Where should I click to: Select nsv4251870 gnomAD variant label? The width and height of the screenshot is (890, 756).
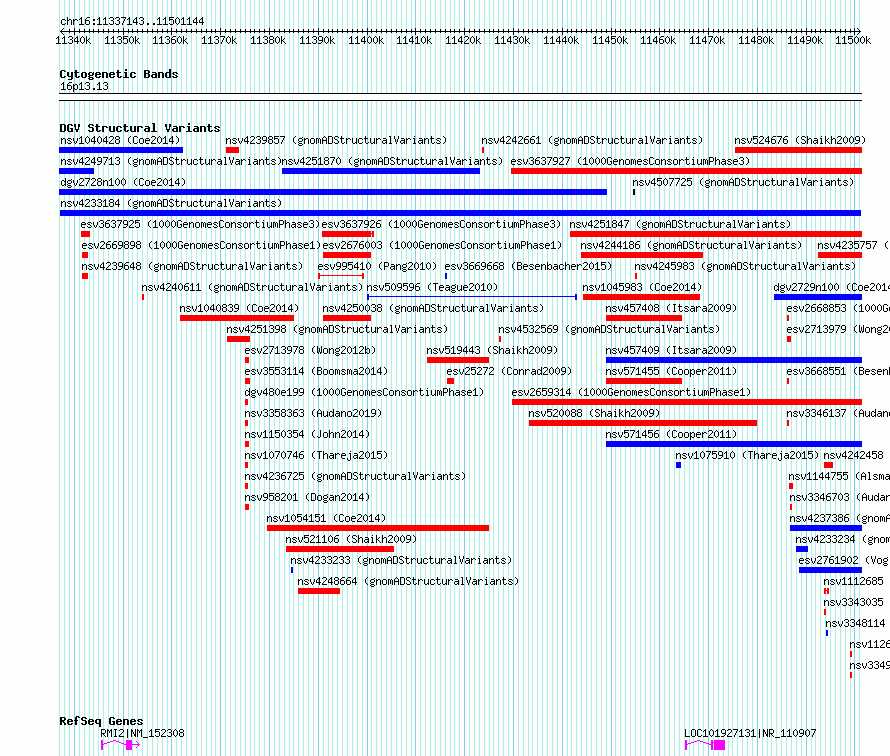(x=392, y=161)
